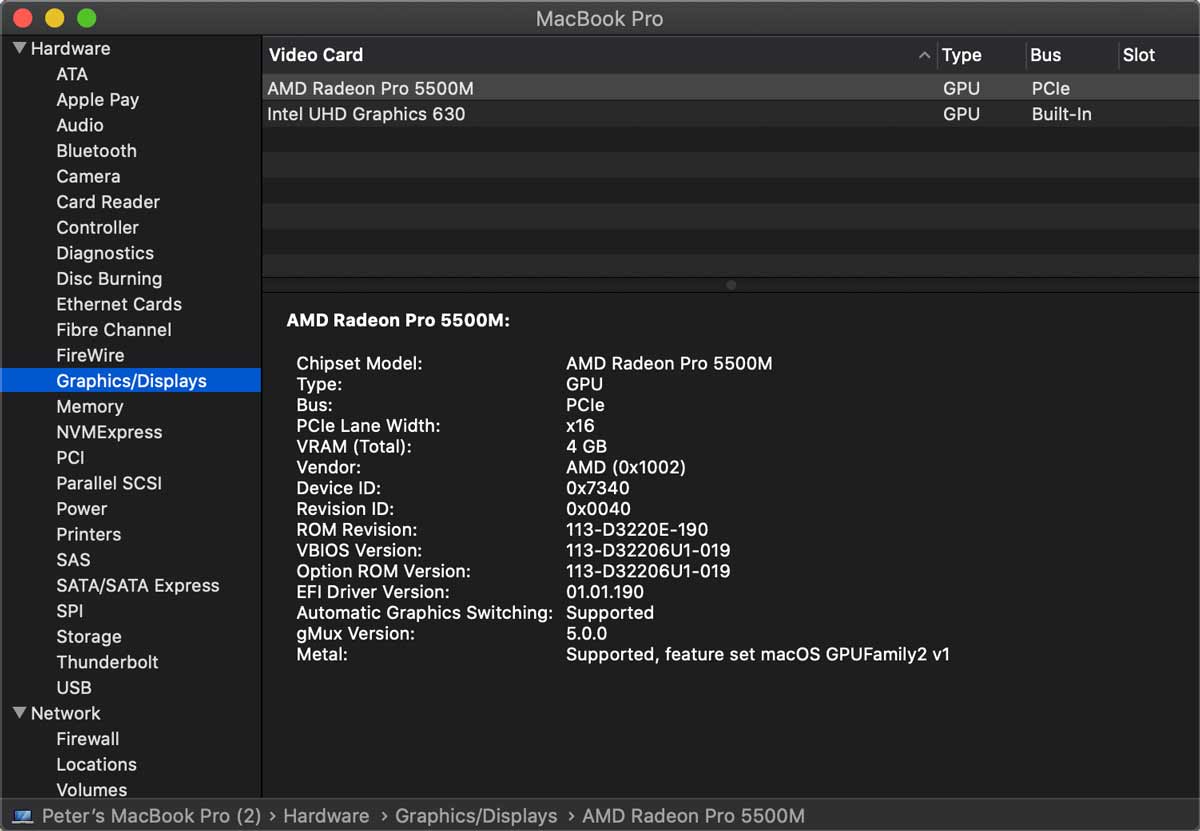Select USB in the sidebar
The width and height of the screenshot is (1200, 831).
tap(74, 688)
